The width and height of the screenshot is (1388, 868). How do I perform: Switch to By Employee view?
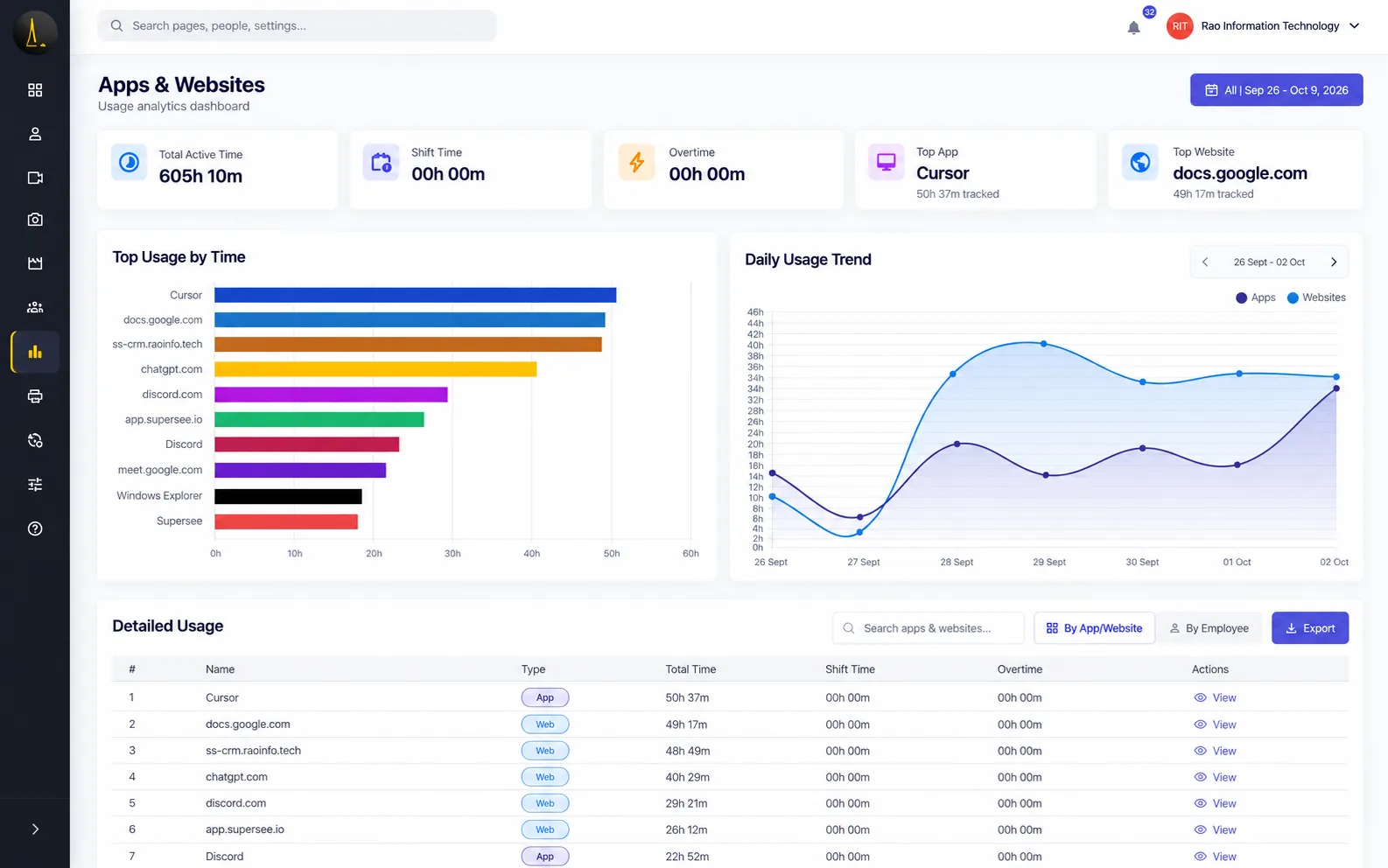(x=1209, y=628)
